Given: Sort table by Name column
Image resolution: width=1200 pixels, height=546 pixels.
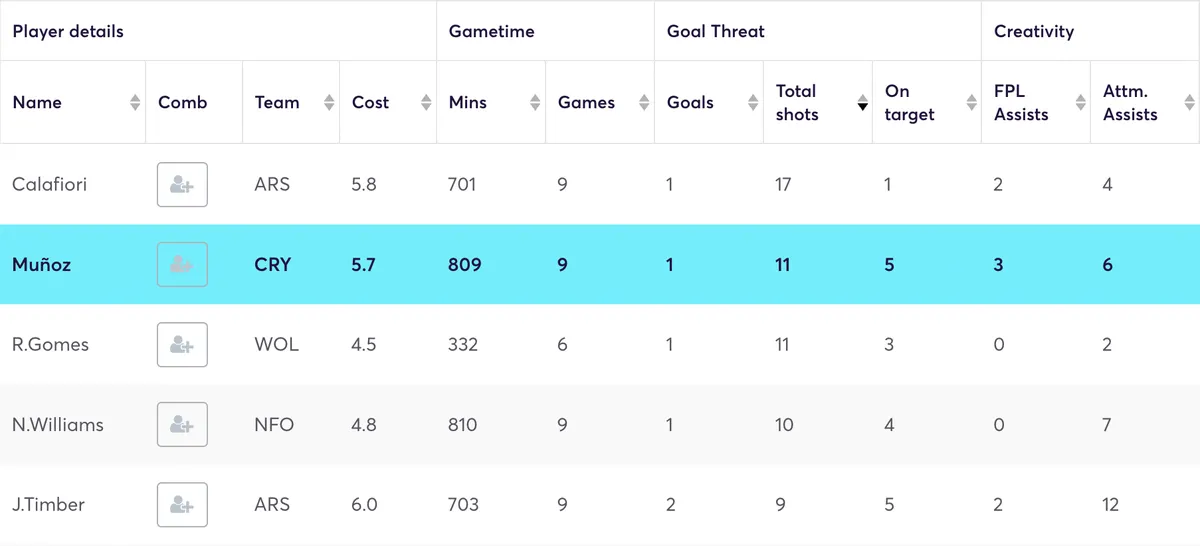Looking at the screenshot, I should 135,103.
